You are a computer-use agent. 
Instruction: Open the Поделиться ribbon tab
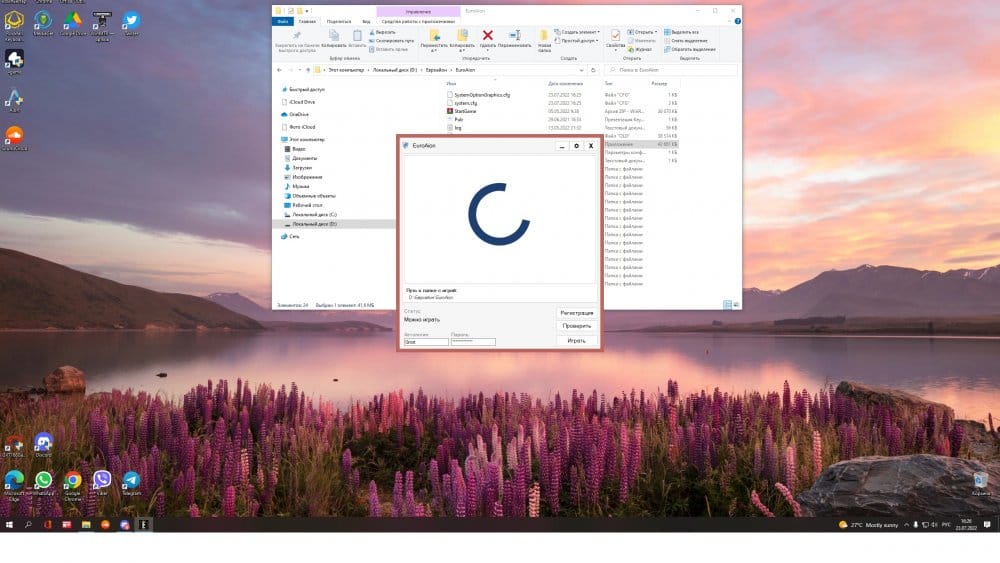click(339, 20)
